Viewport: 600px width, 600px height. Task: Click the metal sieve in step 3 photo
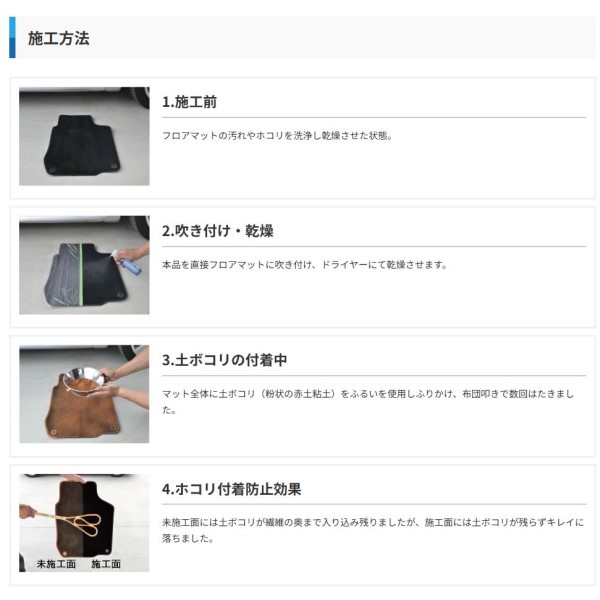coord(84,379)
